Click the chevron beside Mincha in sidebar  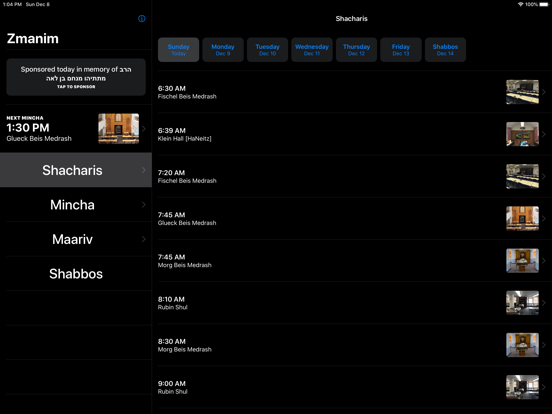click(x=144, y=205)
